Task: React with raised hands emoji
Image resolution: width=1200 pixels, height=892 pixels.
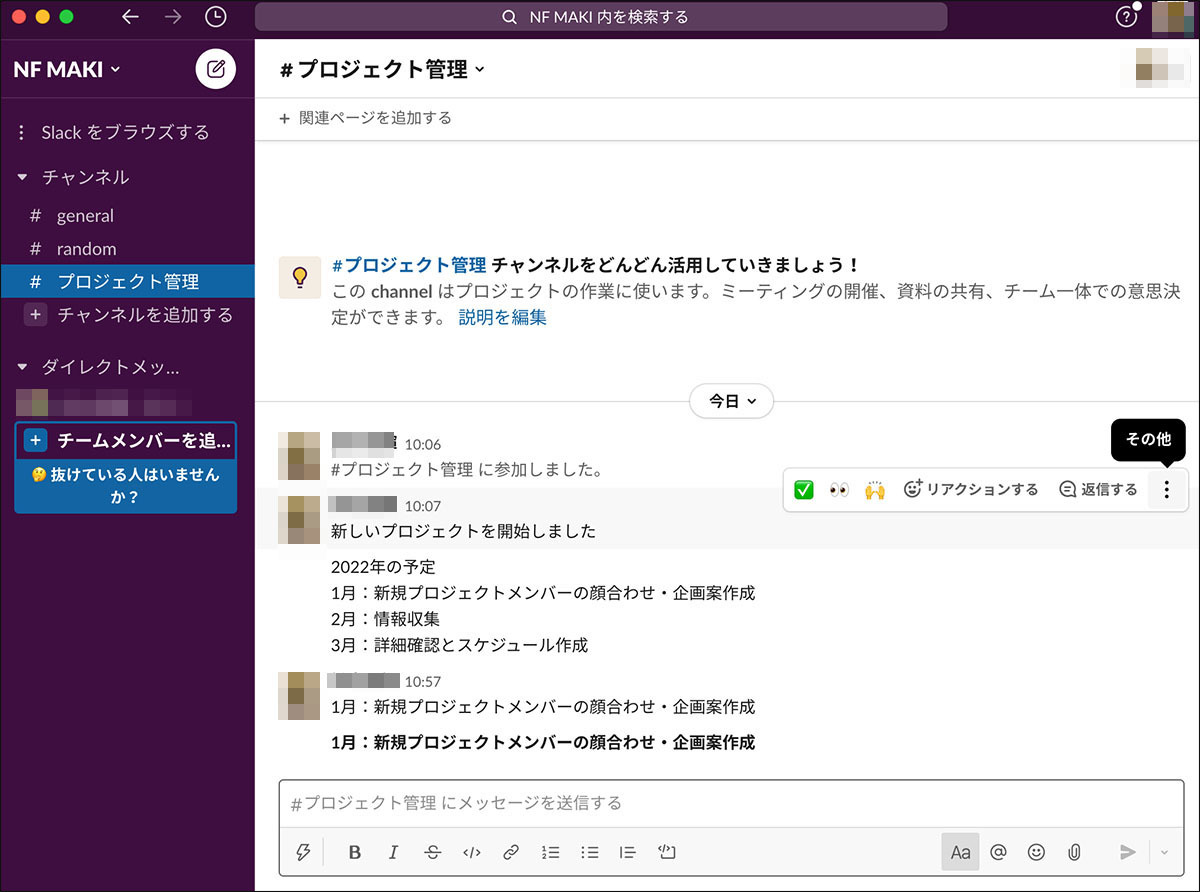Action: (875, 490)
